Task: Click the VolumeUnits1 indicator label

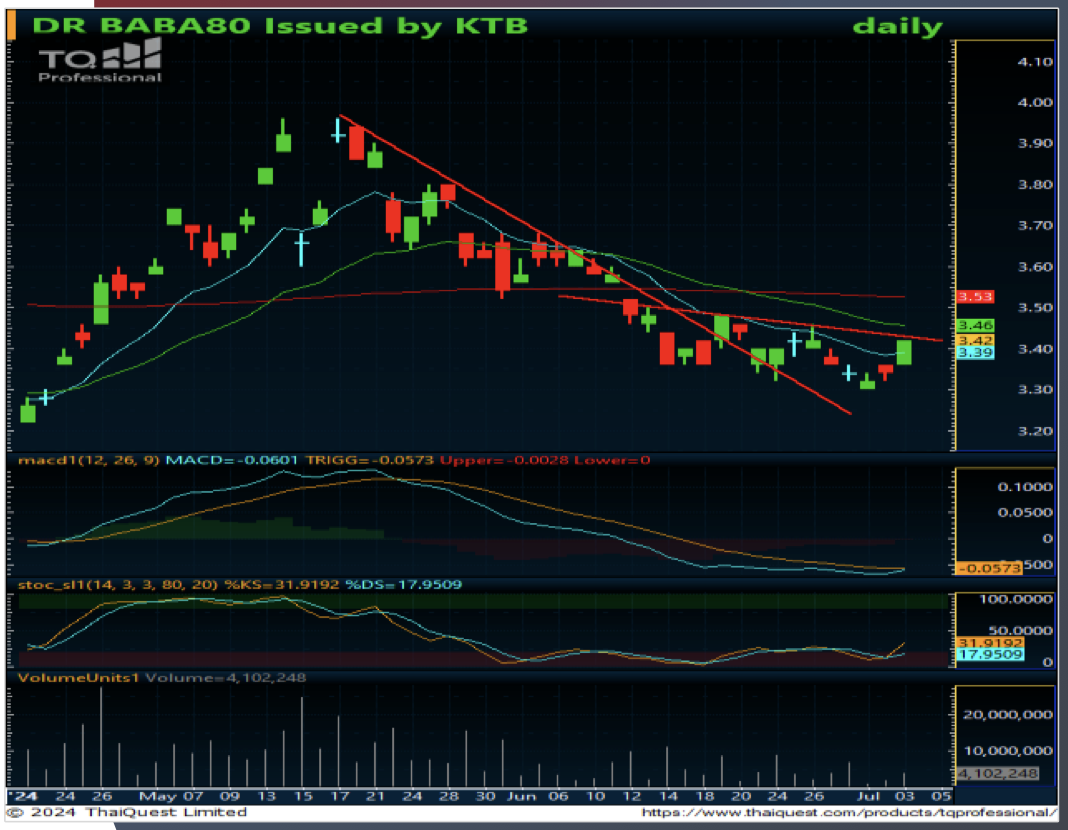Action: coord(78,678)
